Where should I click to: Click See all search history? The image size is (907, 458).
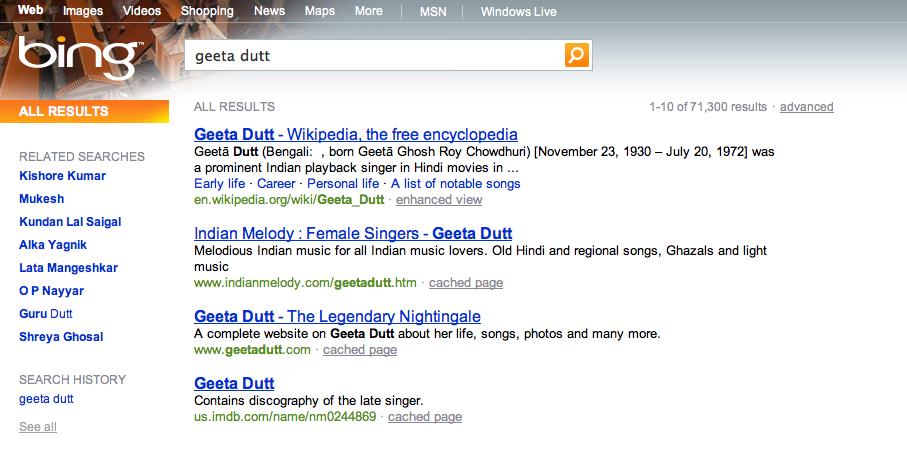click(x=38, y=427)
